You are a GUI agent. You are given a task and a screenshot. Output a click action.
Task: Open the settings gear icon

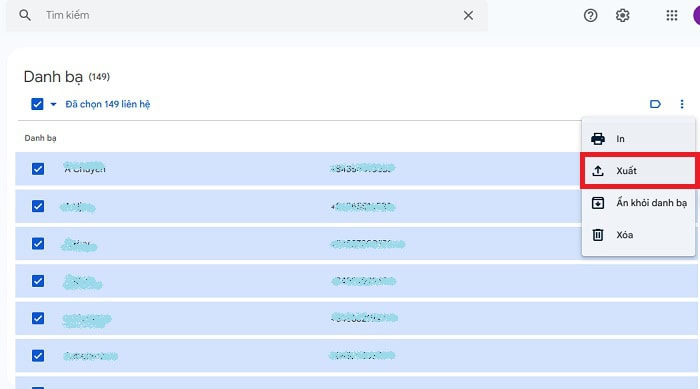point(623,15)
